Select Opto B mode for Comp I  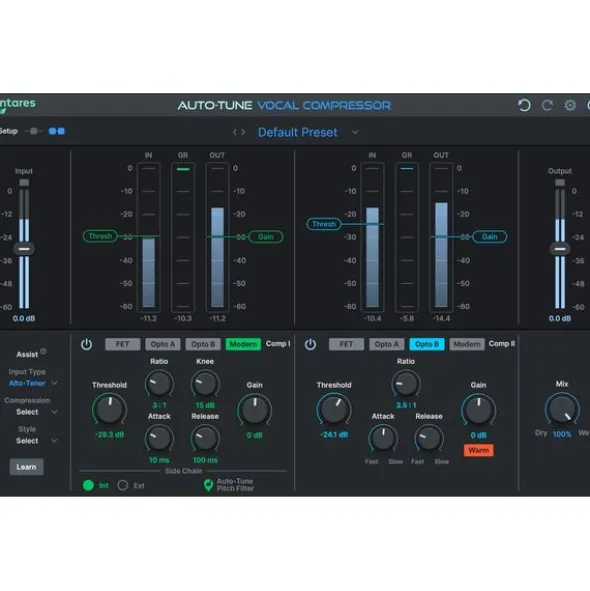coord(203,344)
